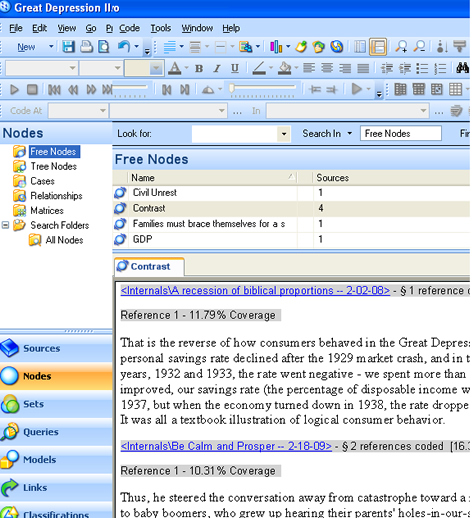Open Print Preview icon
The image size is (474, 518).
pos(104,47)
